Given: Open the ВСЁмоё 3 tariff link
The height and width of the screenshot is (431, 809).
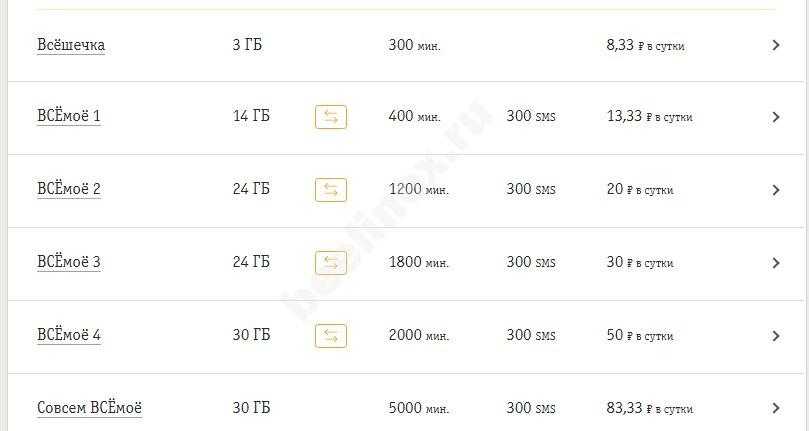Looking at the screenshot, I should (x=69, y=262).
